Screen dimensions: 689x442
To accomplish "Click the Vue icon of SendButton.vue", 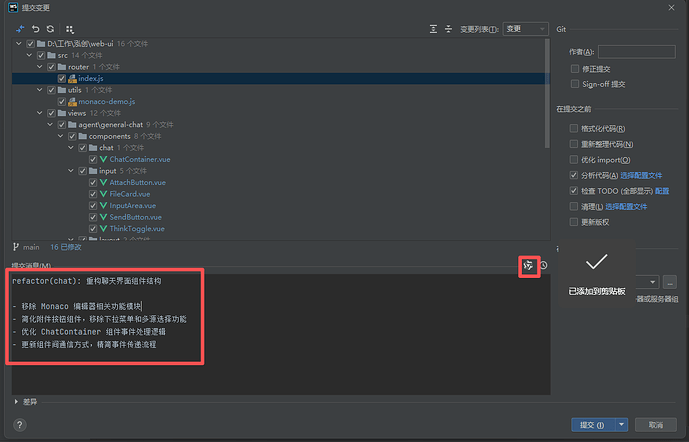I will tap(104, 217).
